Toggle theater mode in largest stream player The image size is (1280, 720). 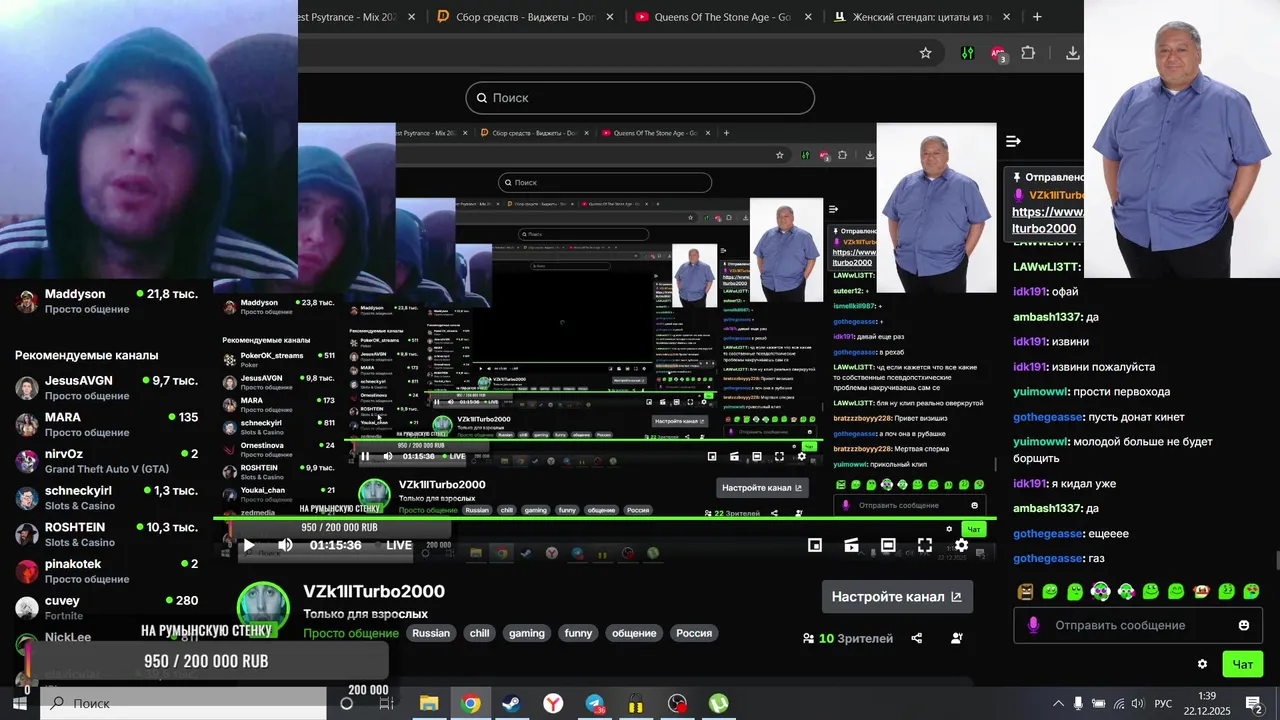888,545
